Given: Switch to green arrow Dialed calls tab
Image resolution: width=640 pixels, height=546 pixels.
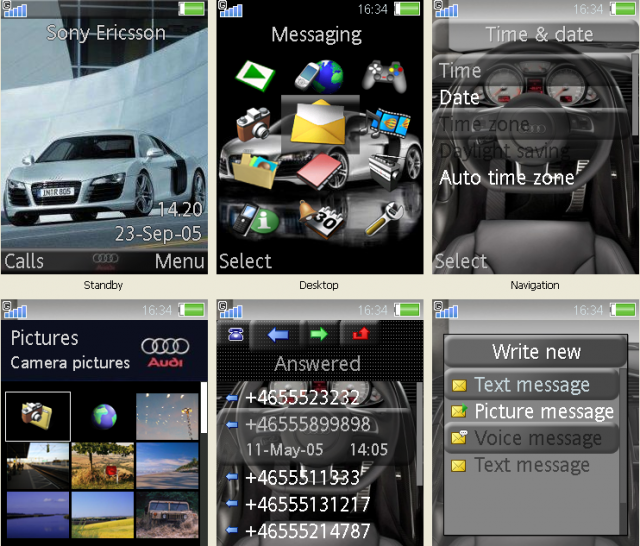Looking at the screenshot, I should click(x=319, y=334).
